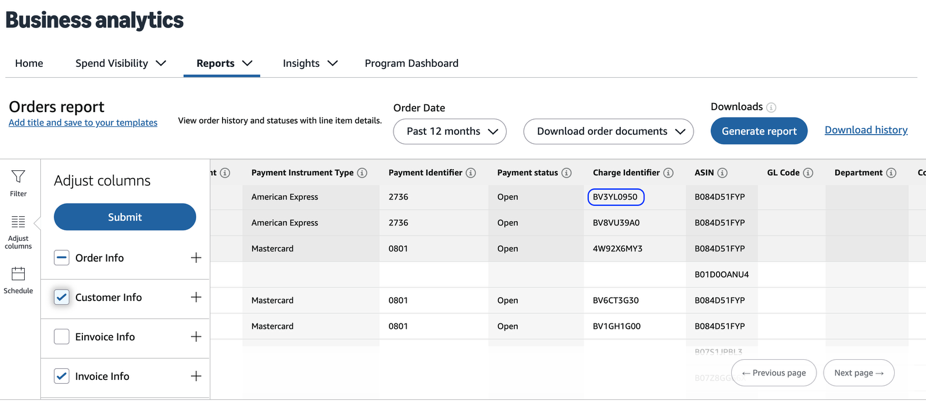This screenshot has width=926, height=404.
Task: Open the Schedule calendar icon
Action: coord(18,274)
